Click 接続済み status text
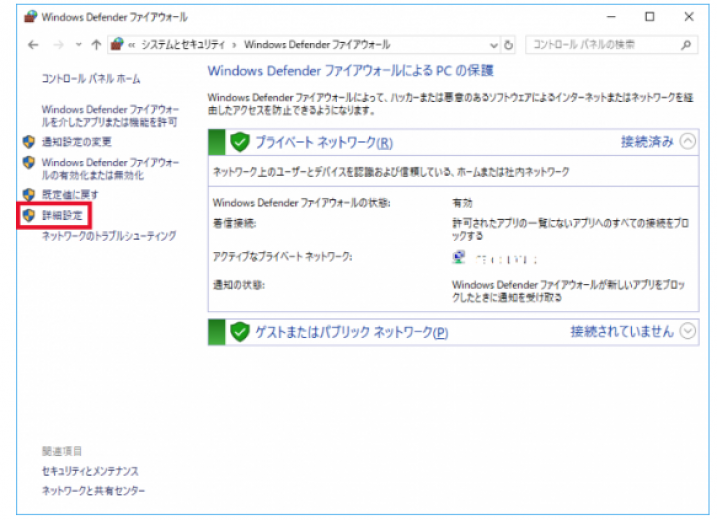The image size is (717, 520). [x=647, y=142]
